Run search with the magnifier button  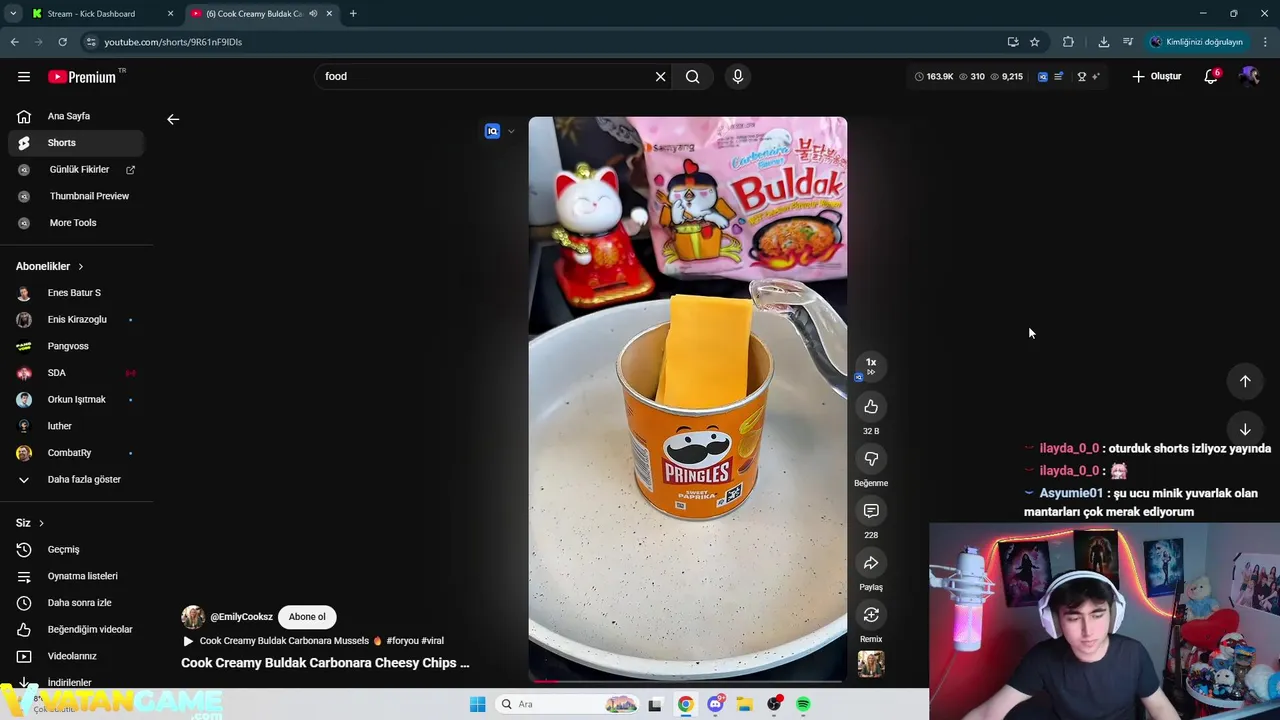coord(693,77)
